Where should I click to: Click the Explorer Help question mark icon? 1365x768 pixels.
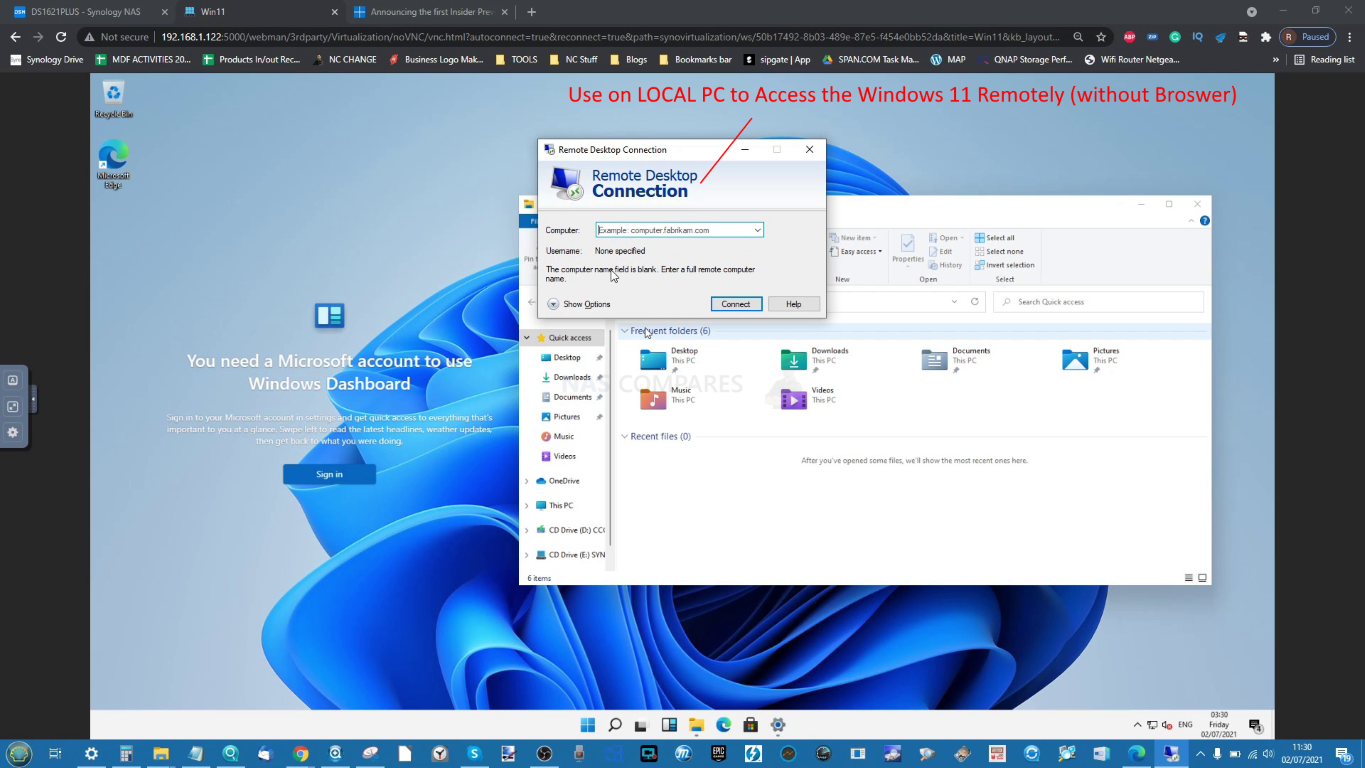[x=1204, y=222]
